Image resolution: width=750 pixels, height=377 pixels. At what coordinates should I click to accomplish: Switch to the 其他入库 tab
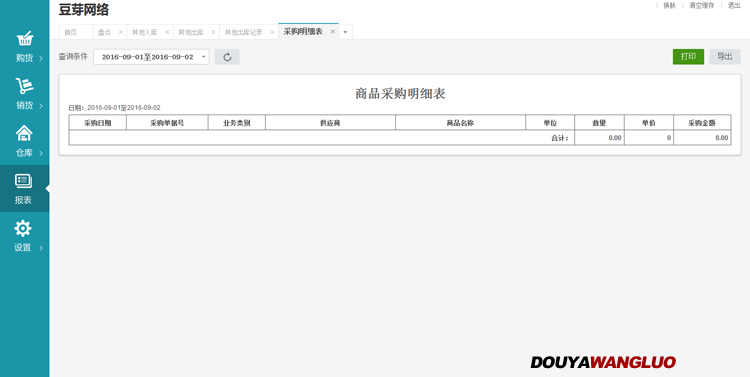[144, 32]
